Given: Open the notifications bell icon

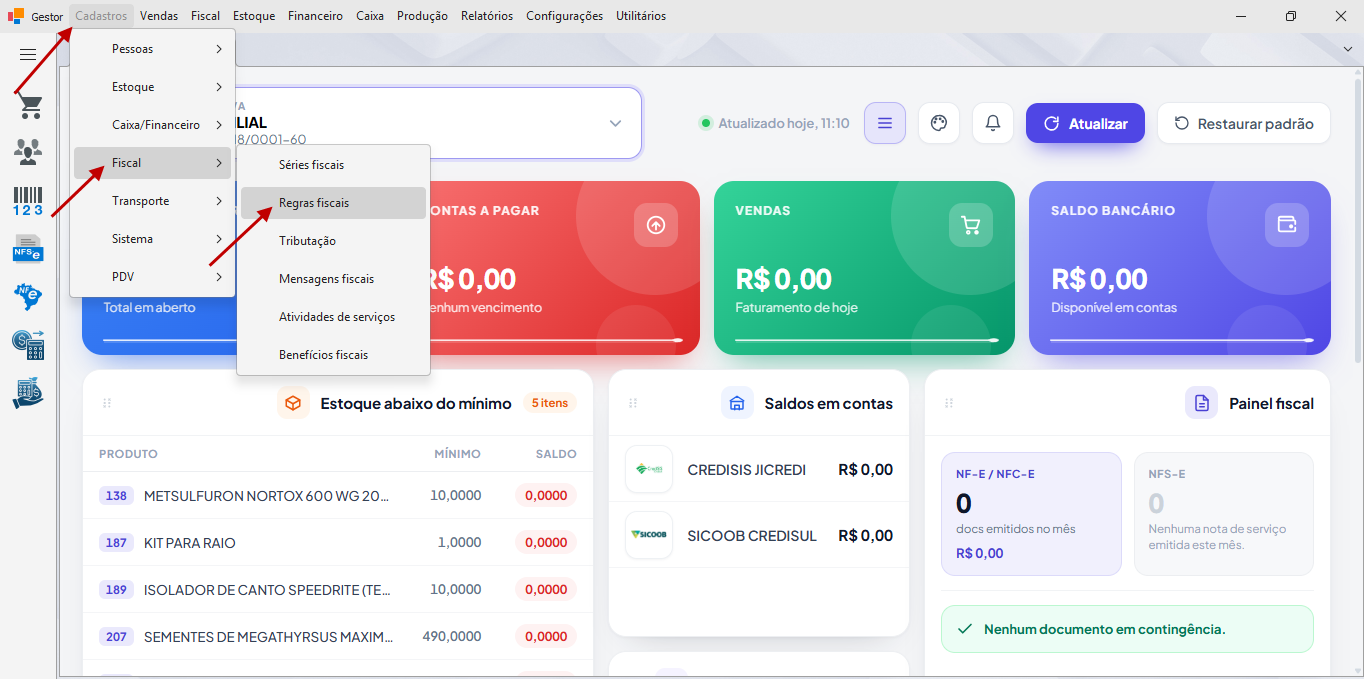Looking at the screenshot, I should [x=992, y=123].
